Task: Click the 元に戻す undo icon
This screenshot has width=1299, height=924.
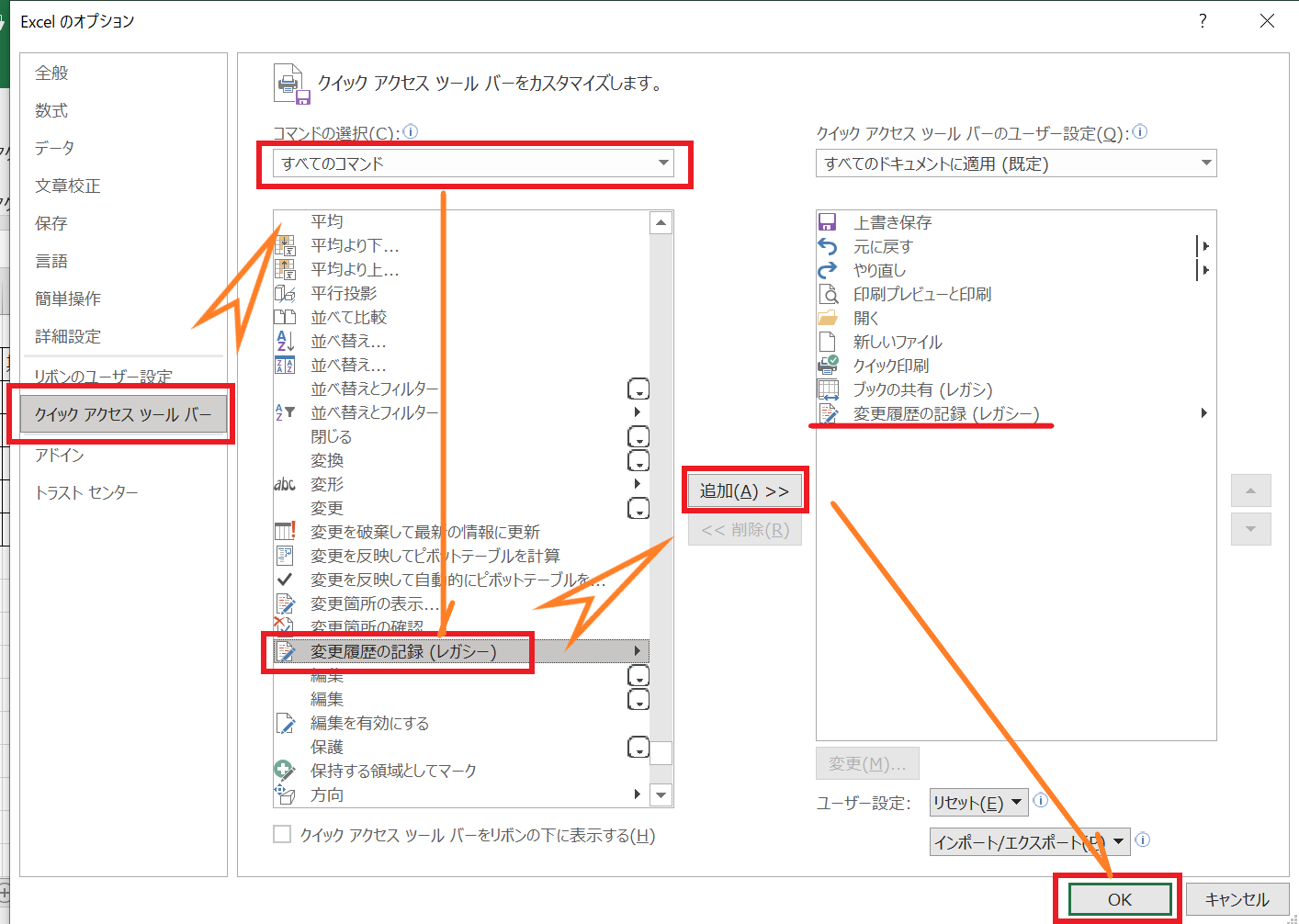Action: click(827, 246)
